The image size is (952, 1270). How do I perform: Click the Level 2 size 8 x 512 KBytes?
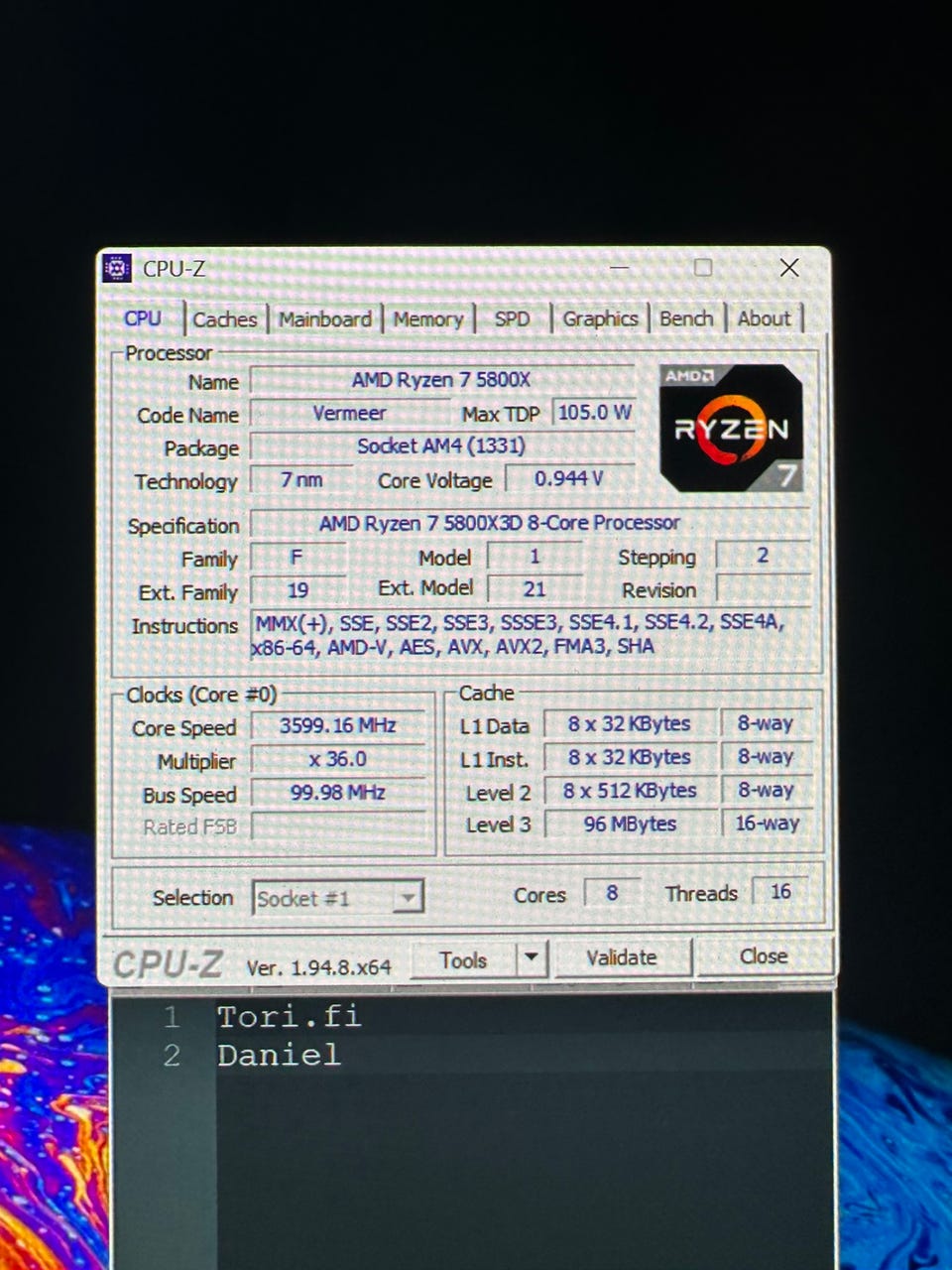(630, 791)
